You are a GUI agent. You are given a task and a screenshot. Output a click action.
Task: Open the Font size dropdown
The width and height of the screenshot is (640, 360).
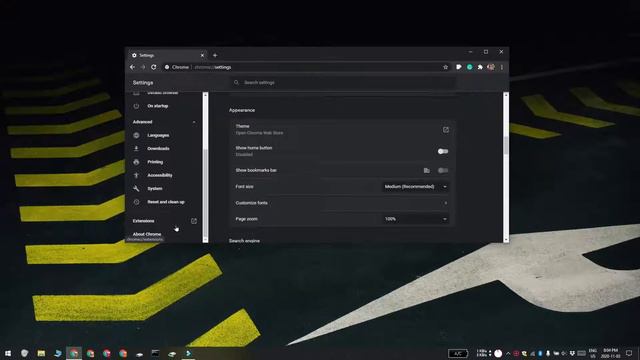[416, 187]
